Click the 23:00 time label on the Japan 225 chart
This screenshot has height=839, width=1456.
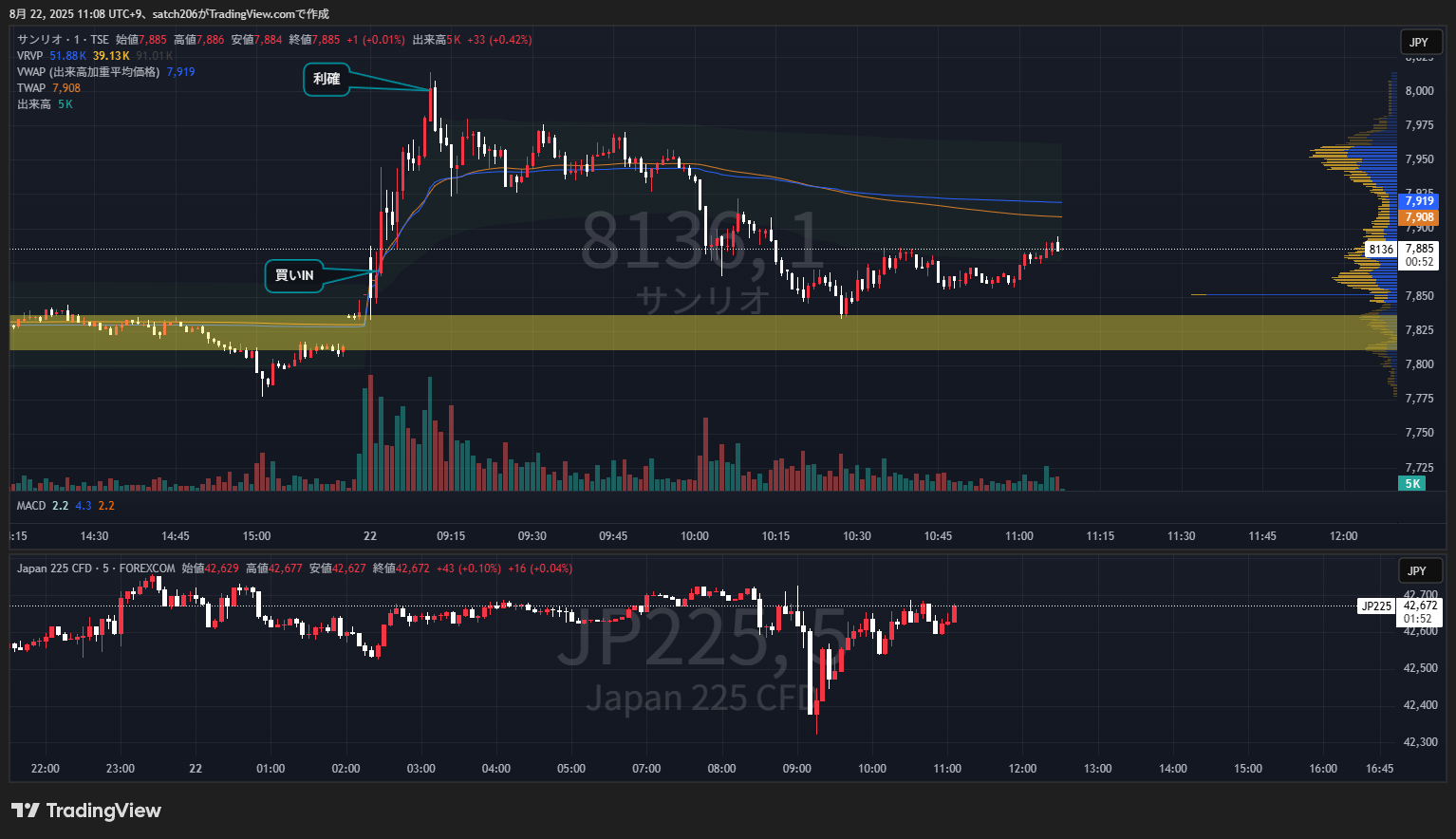tap(121, 769)
